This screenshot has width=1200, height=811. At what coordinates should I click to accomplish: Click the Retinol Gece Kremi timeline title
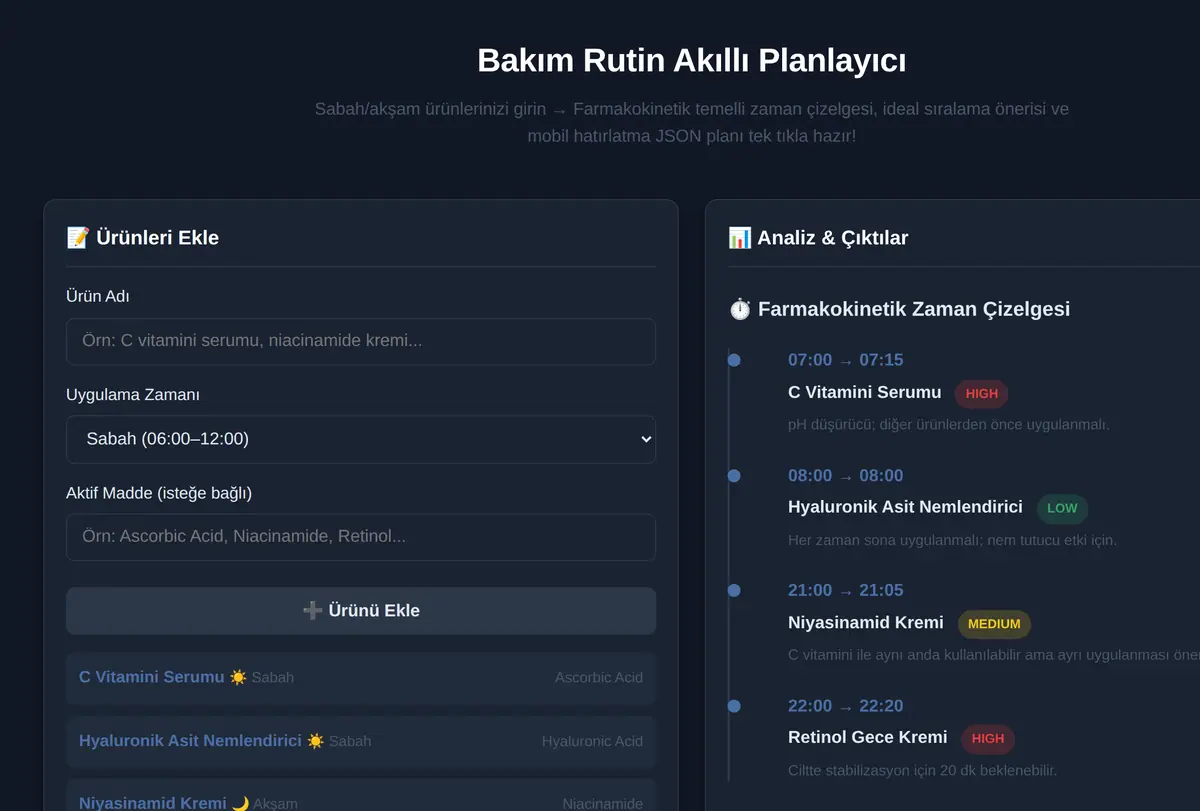coord(868,738)
